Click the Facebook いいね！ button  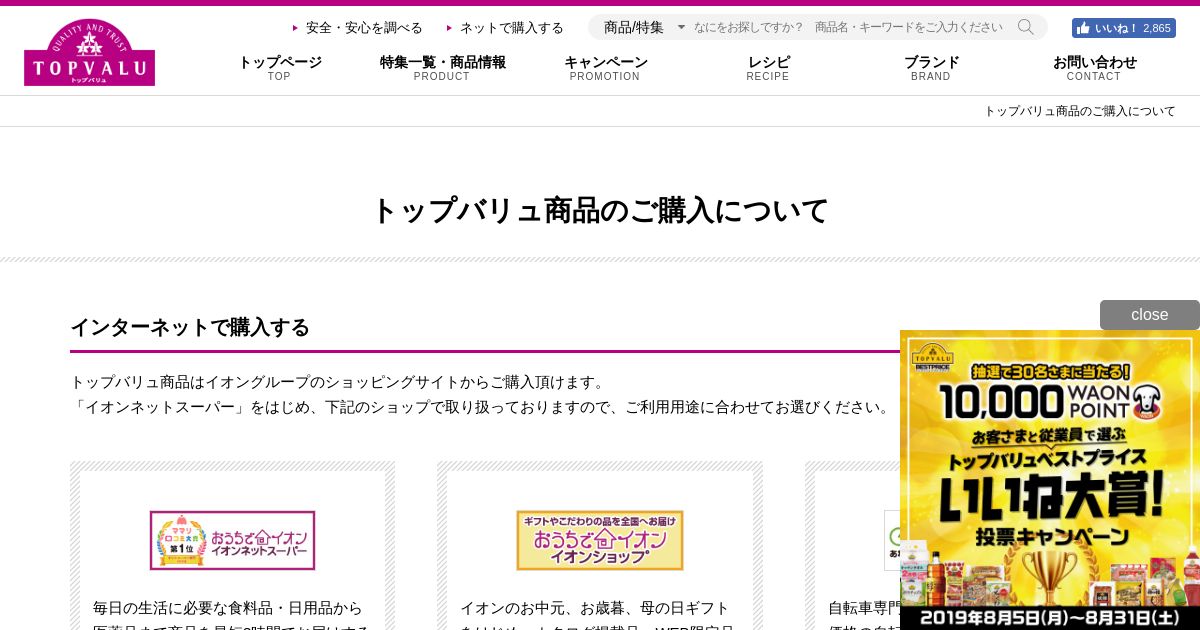coord(1123,28)
